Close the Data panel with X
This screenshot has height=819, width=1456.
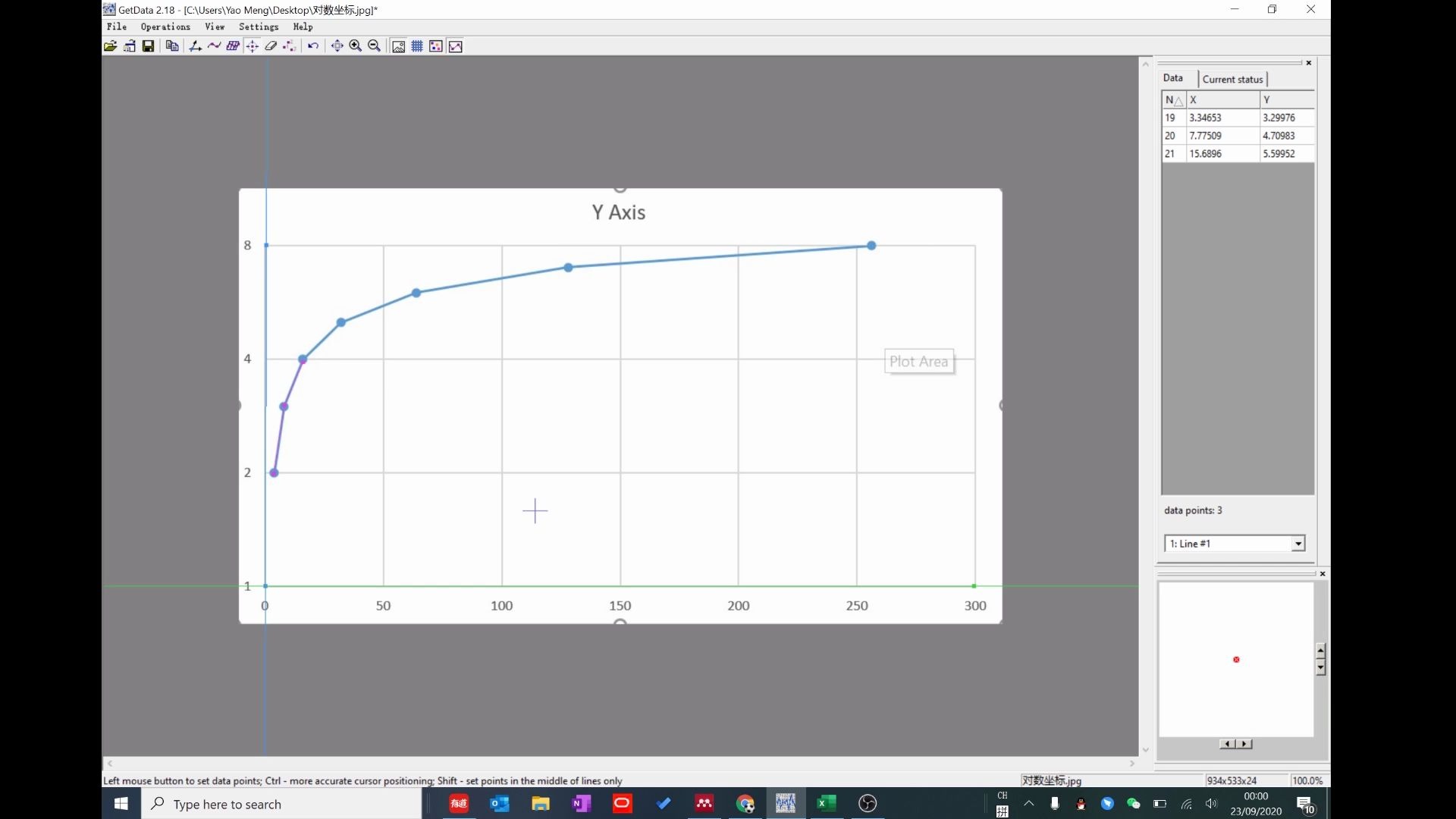pos(1309,63)
